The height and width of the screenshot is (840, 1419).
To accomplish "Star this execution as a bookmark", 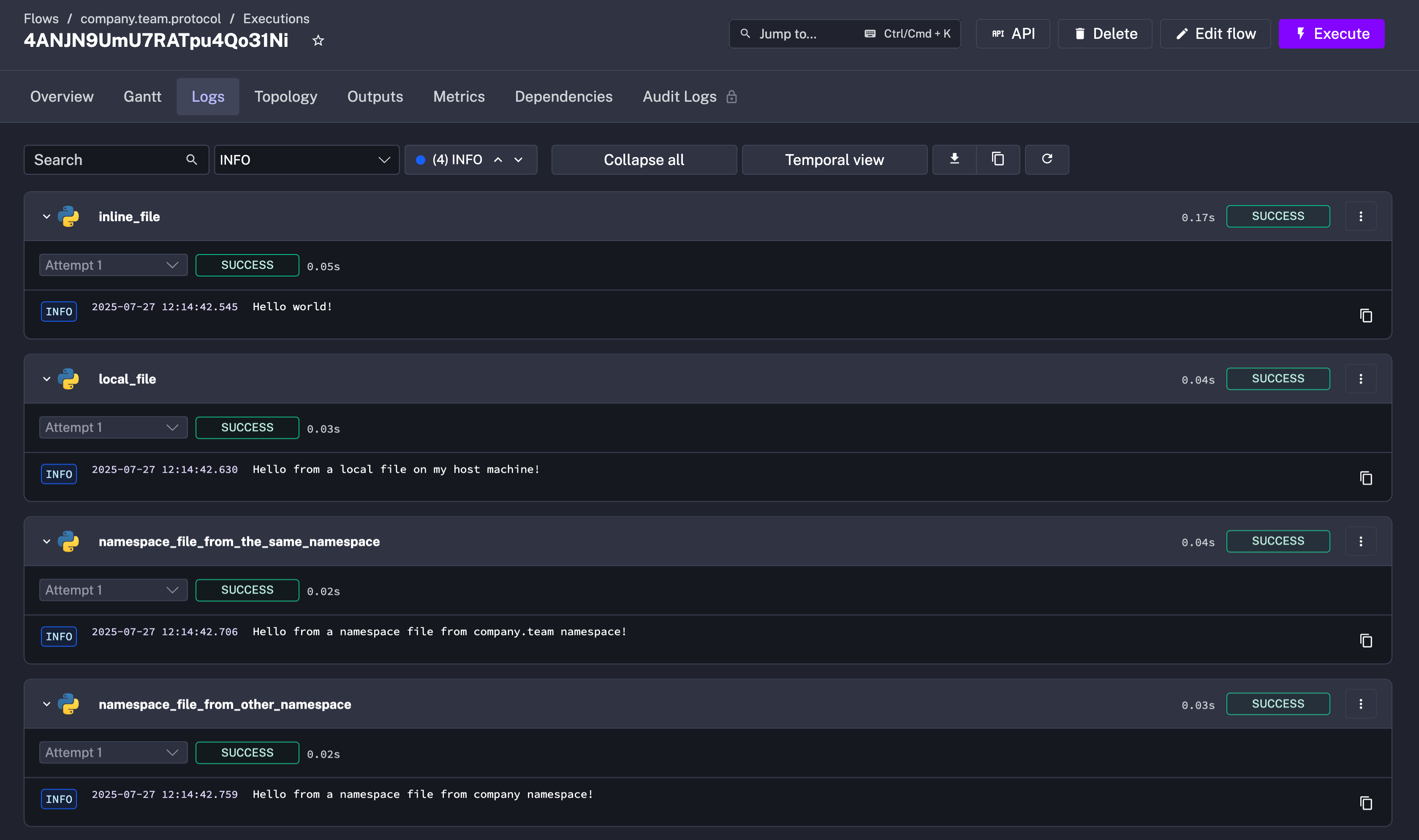I will pos(318,40).
